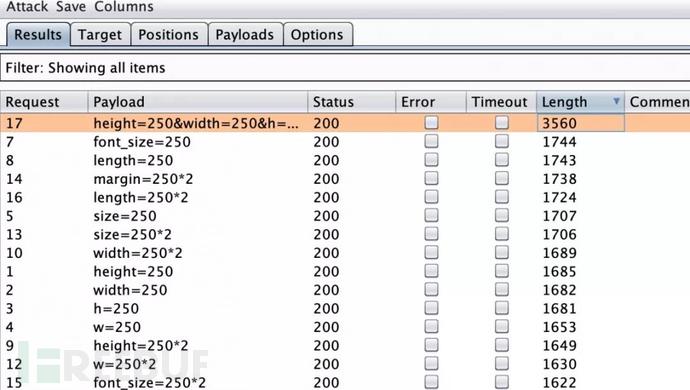
Task: Switch to the Payloads tab
Action: click(x=245, y=34)
